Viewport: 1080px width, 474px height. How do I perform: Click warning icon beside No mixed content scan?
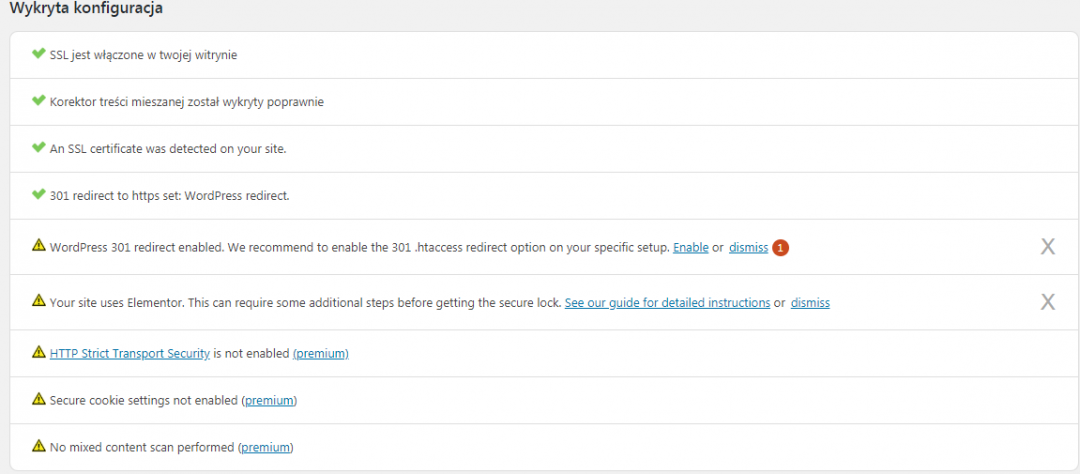coord(39,446)
